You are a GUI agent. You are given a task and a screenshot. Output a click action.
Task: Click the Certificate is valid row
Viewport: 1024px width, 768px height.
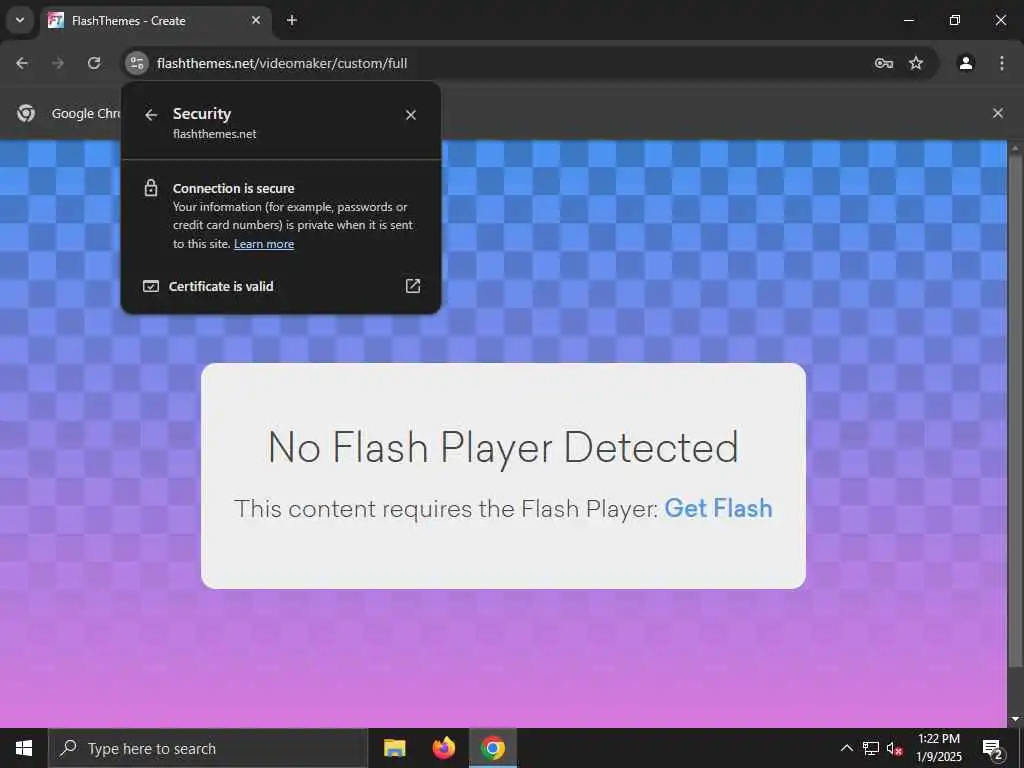tap(281, 286)
